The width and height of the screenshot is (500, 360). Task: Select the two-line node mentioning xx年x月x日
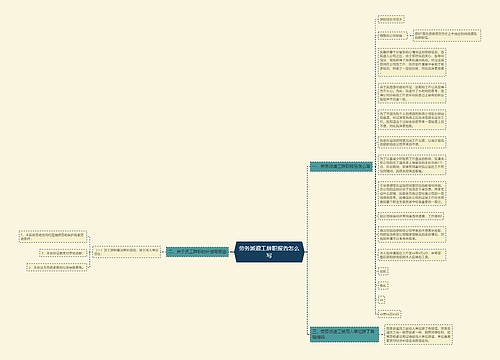(x=412, y=255)
